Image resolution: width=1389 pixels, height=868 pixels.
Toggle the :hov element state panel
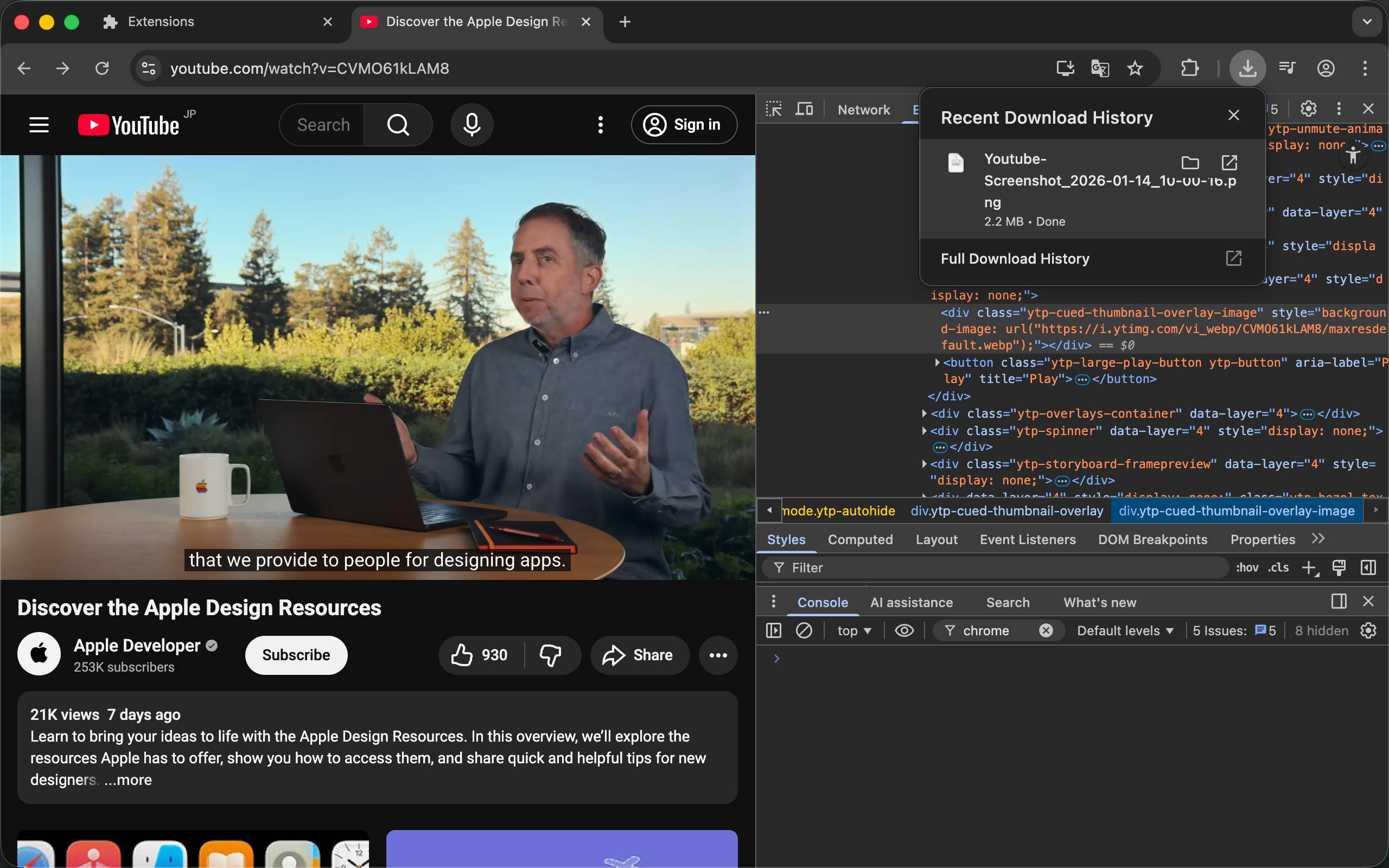[x=1247, y=568]
